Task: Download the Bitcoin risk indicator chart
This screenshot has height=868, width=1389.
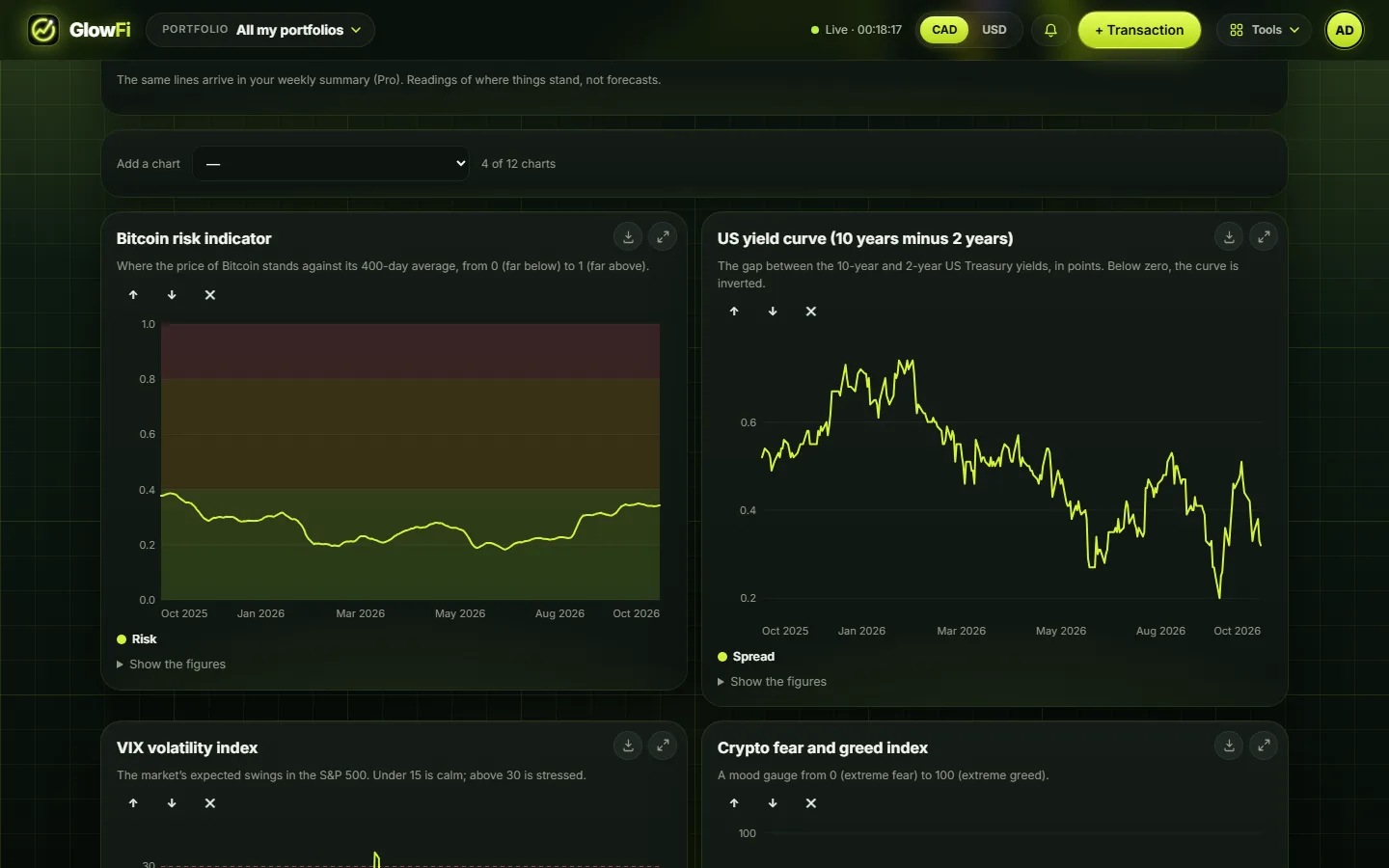Action: pos(628,236)
